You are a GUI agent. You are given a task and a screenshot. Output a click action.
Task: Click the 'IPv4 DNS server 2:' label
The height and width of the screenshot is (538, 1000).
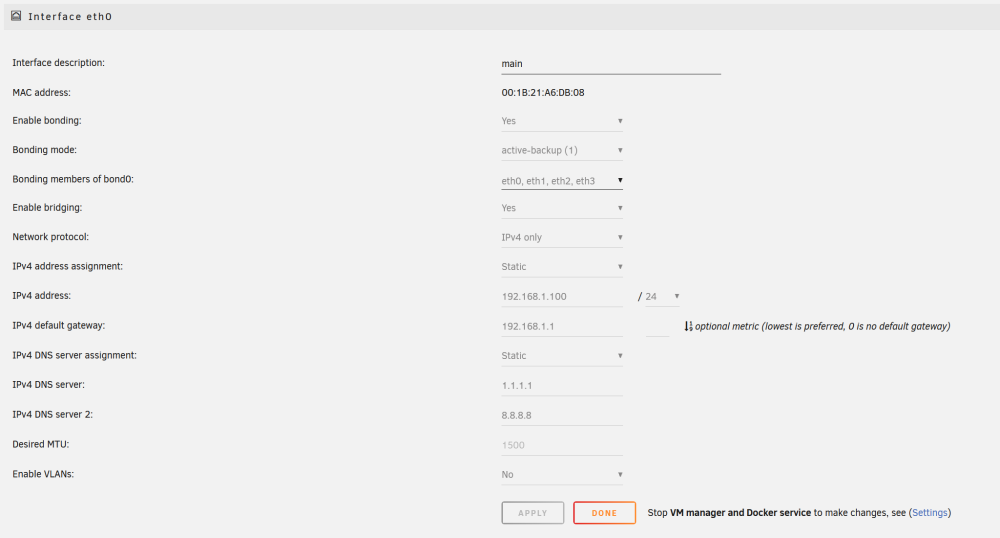pos(52,414)
